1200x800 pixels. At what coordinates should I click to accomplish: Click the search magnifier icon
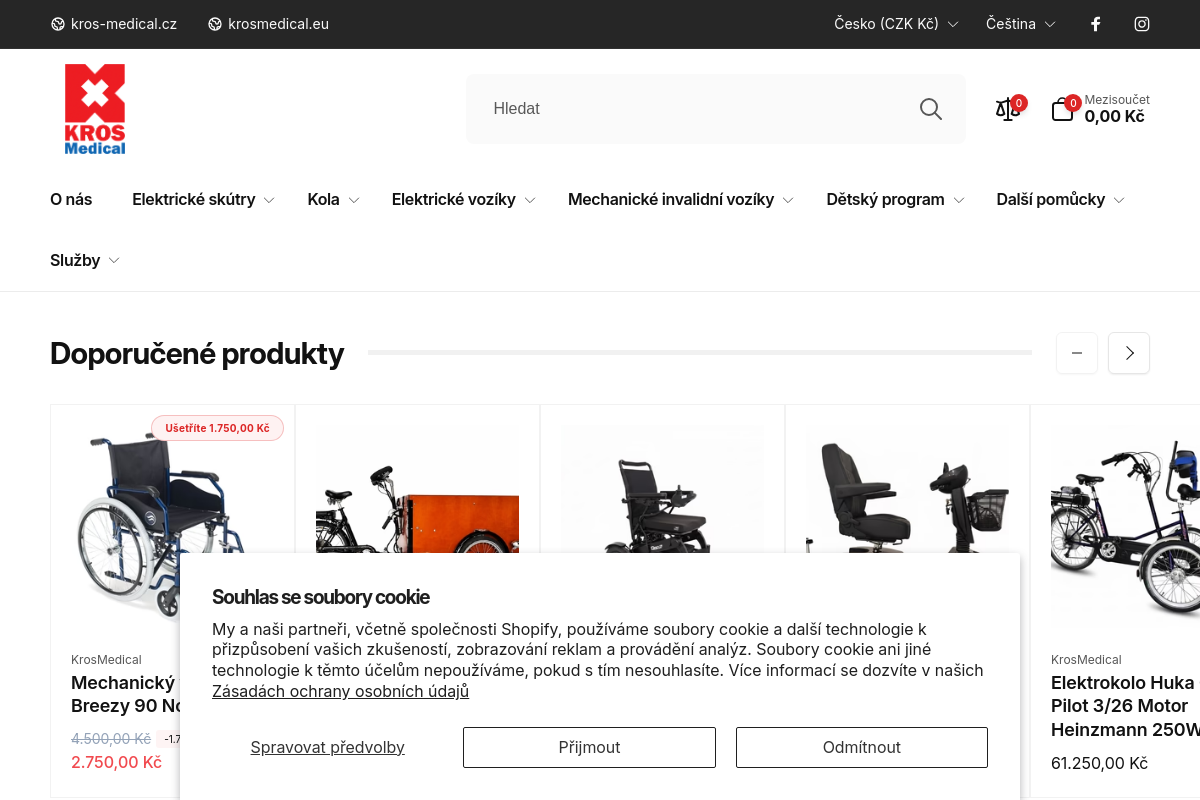[931, 109]
